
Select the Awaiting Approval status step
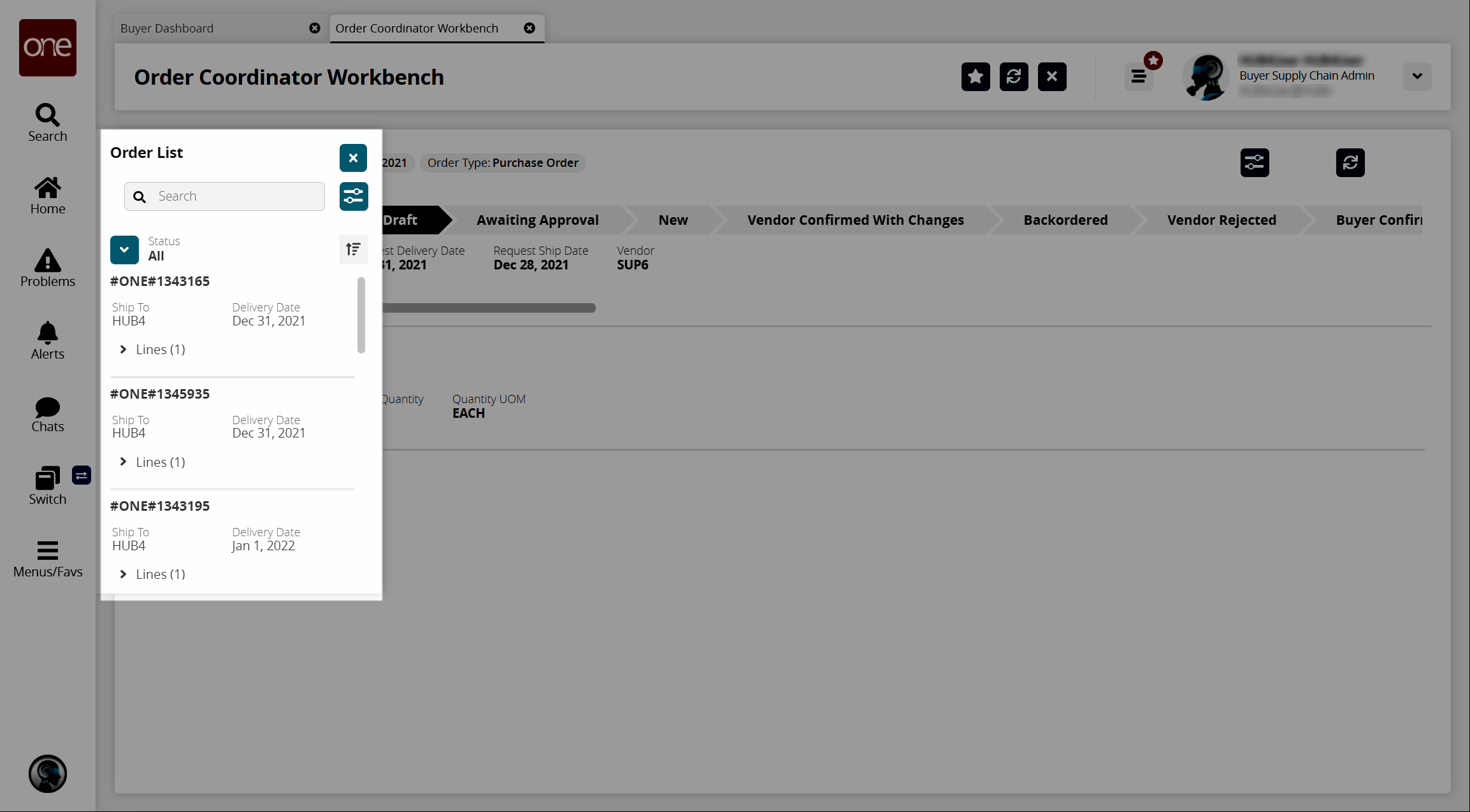(537, 220)
